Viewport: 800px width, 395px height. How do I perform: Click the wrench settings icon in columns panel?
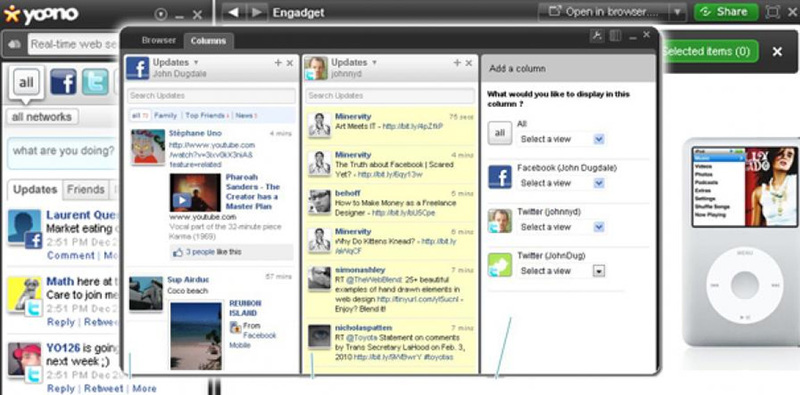tap(597, 36)
